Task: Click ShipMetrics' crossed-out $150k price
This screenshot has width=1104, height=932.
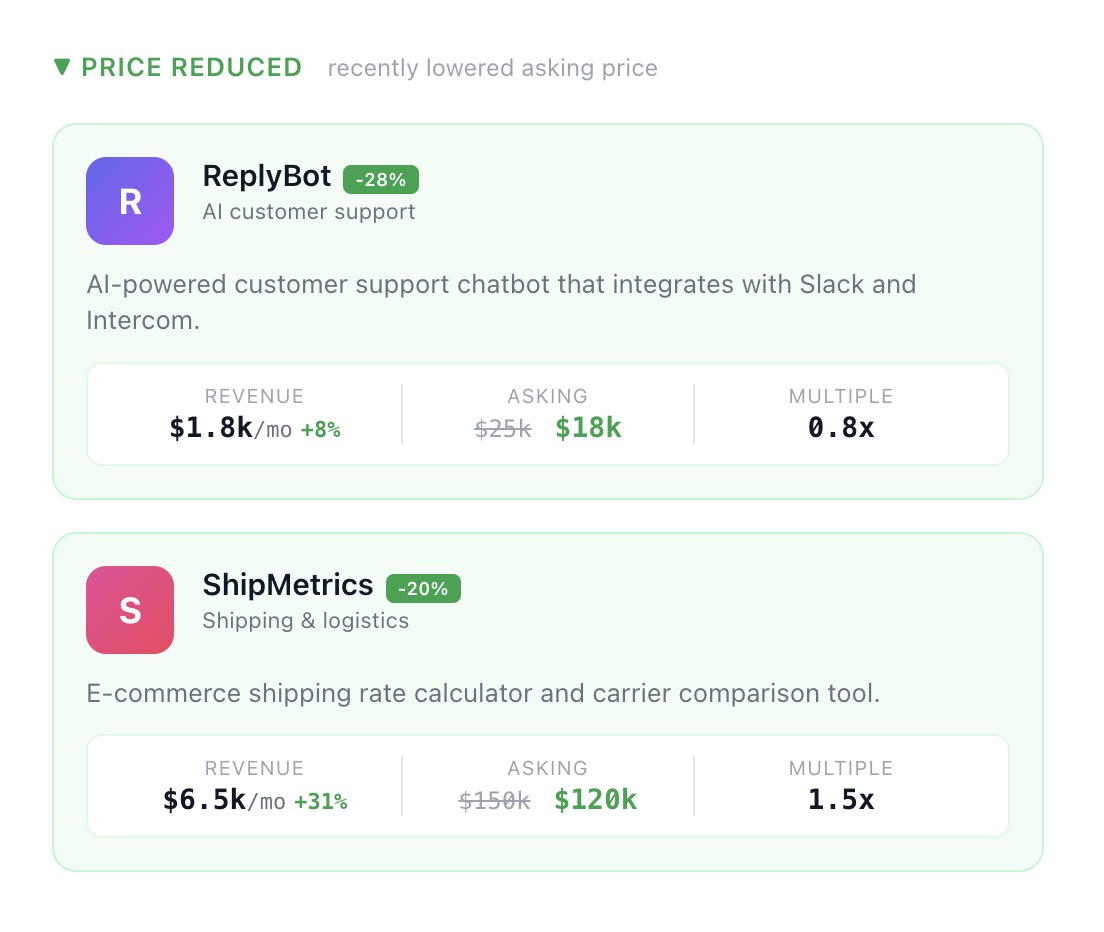Action: point(495,801)
